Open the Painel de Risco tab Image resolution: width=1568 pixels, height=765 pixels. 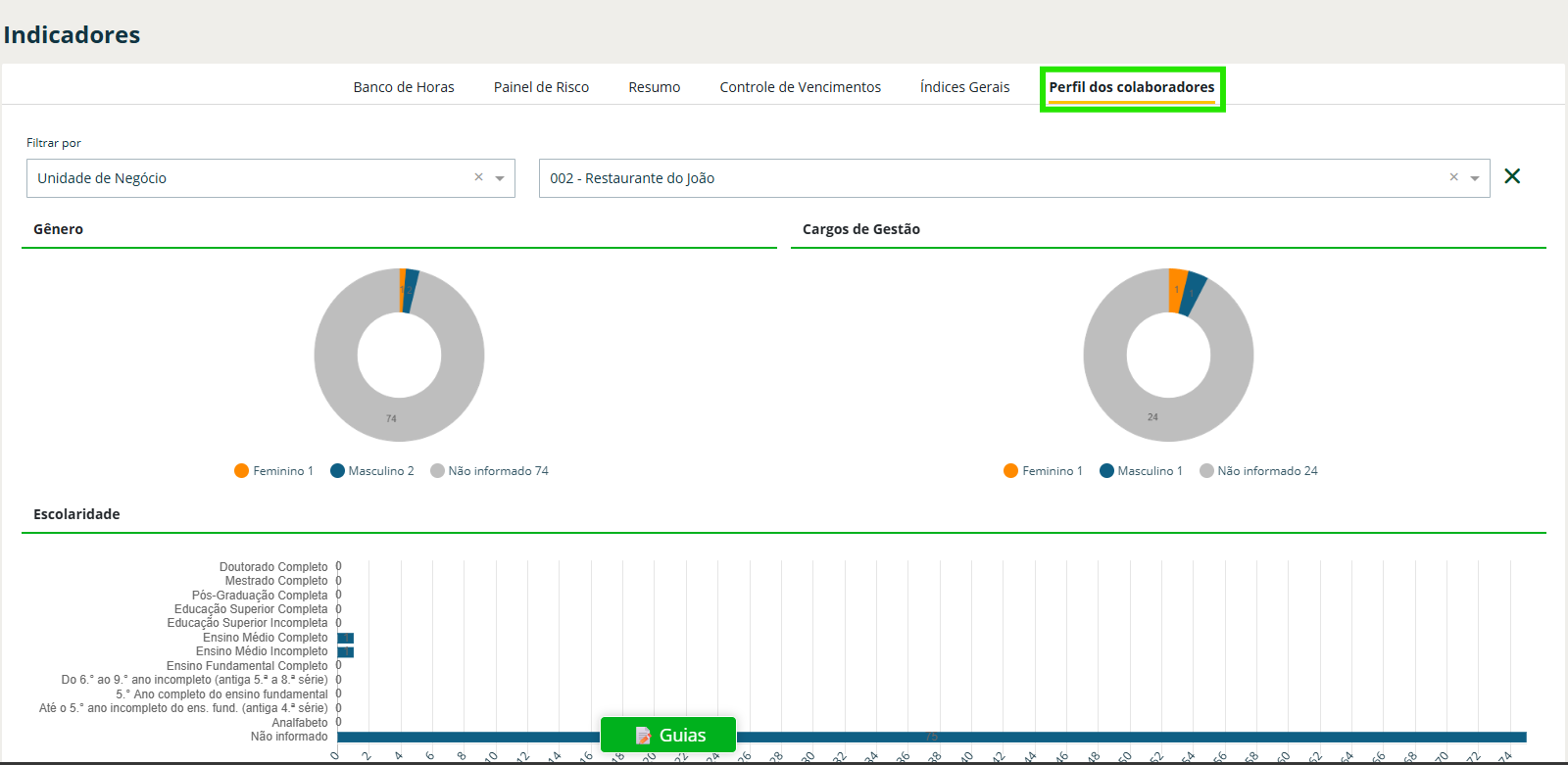[x=541, y=87]
